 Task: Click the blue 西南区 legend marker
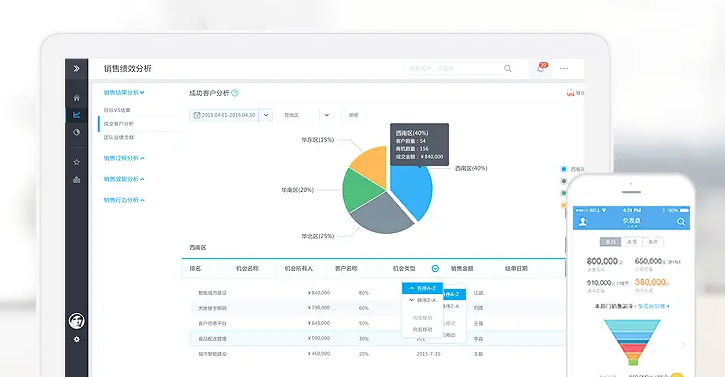tap(564, 169)
